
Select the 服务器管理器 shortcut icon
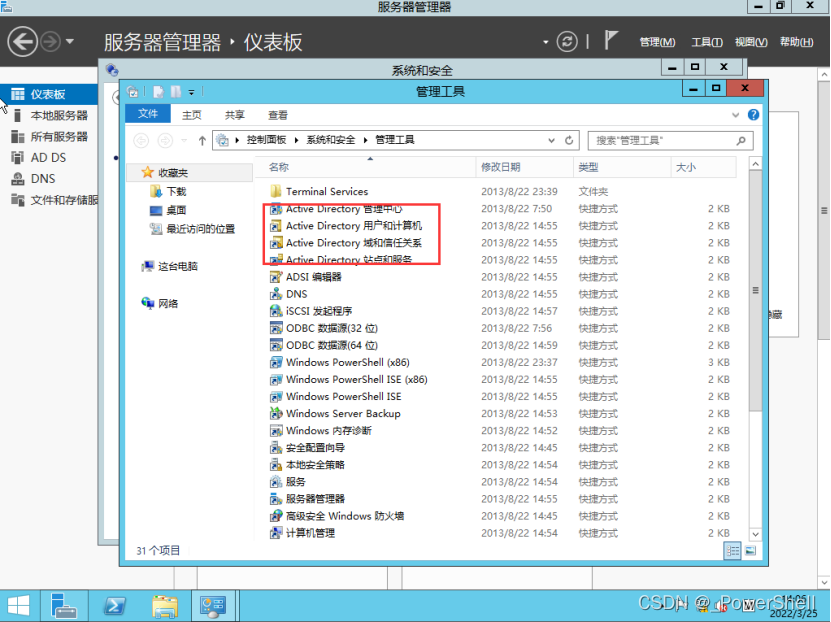pyautogui.click(x=276, y=499)
